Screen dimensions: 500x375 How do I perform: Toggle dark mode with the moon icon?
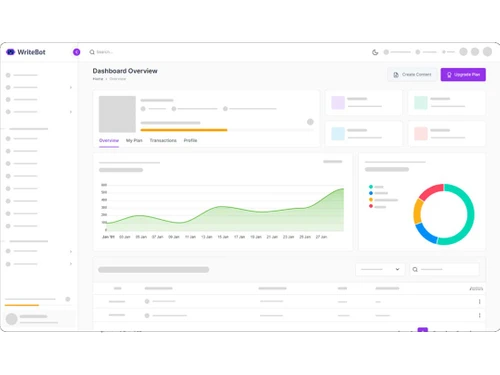pyautogui.click(x=375, y=52)
